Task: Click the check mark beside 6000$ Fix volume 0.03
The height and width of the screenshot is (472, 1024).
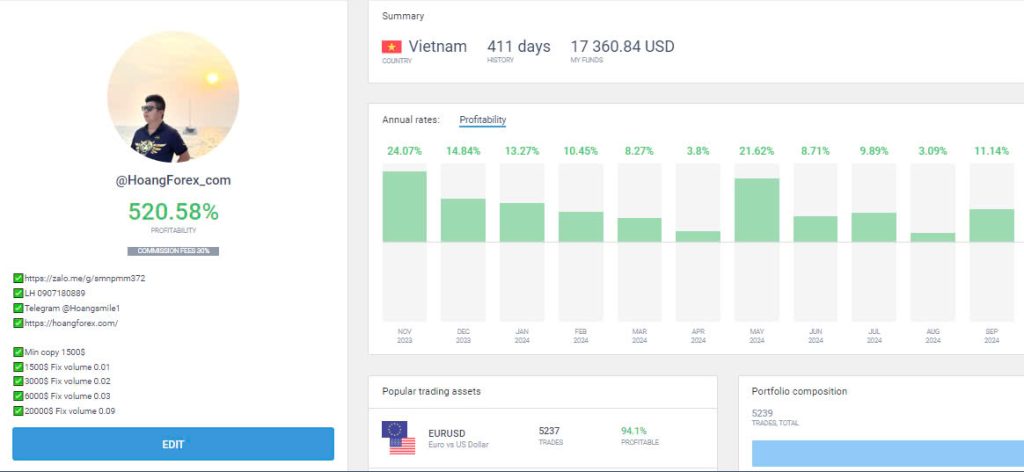Action: click(x=18, y=396)
